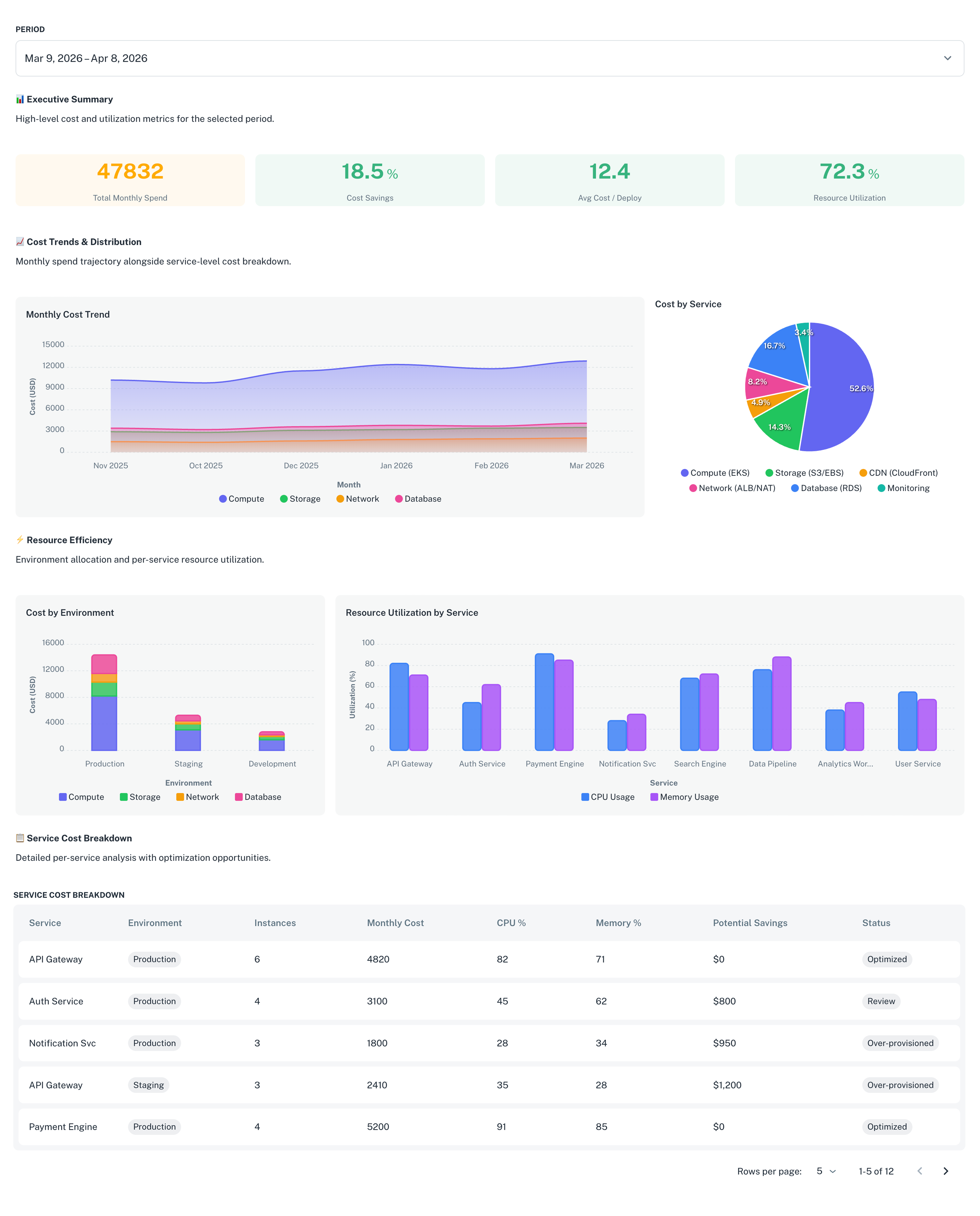
Task: Click the Cost Trends line chart icon
Action: pos(20,242)
